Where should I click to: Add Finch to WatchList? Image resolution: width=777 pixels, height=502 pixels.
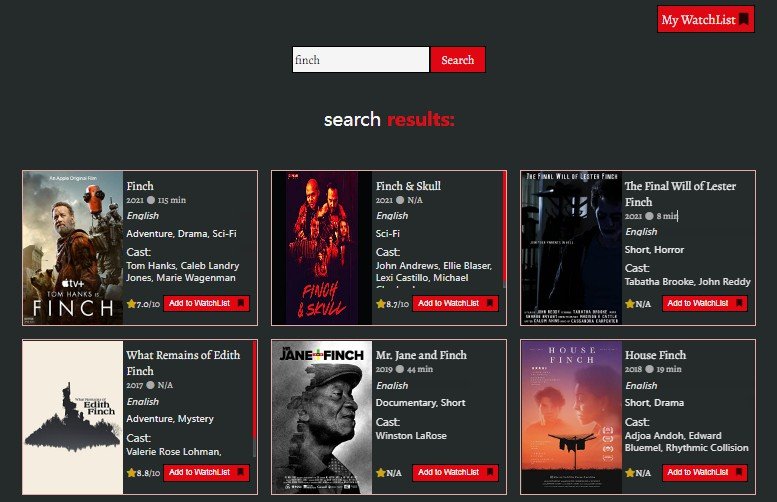[206, 303]
